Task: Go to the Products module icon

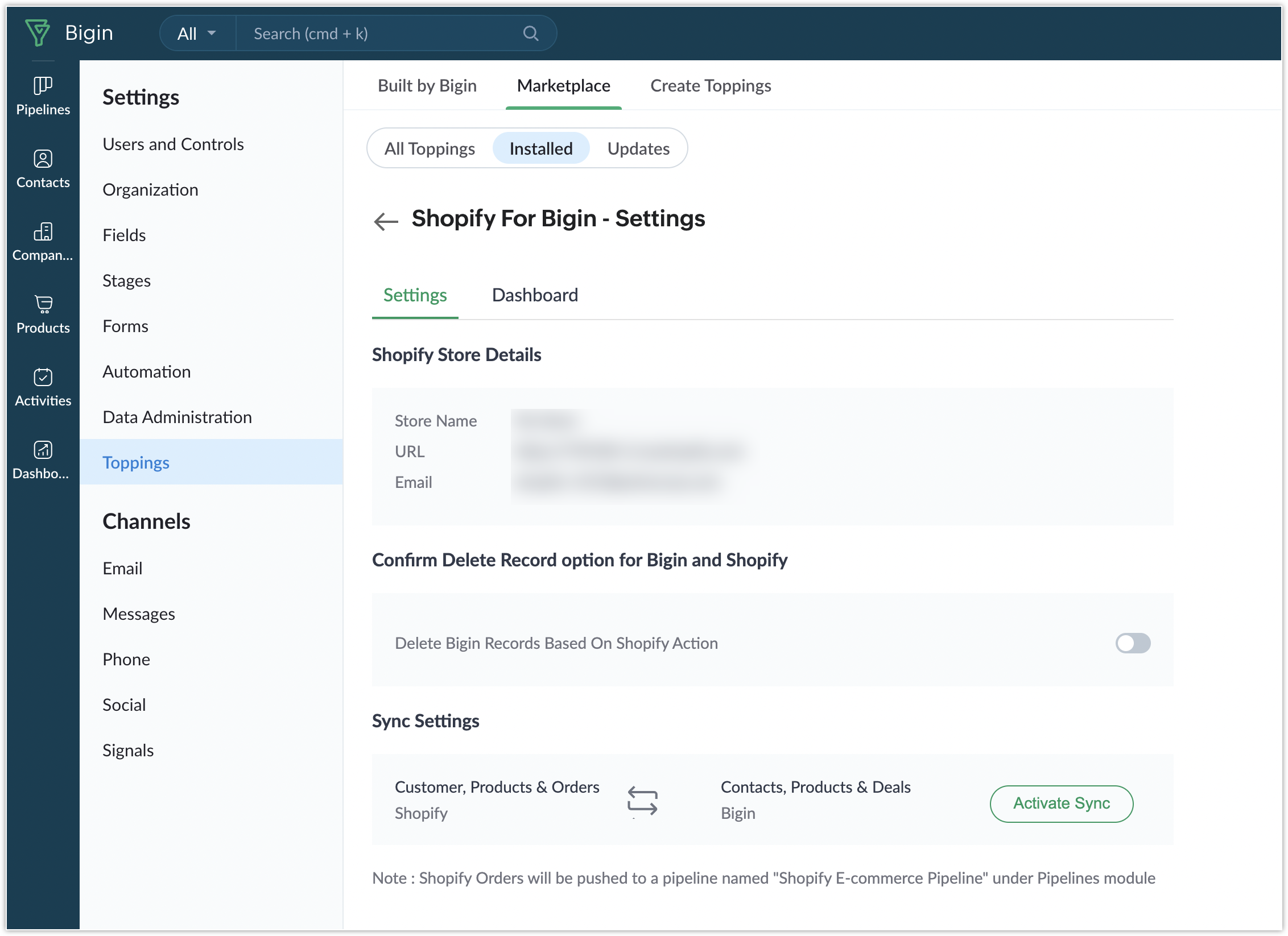Action: [43, 304]
